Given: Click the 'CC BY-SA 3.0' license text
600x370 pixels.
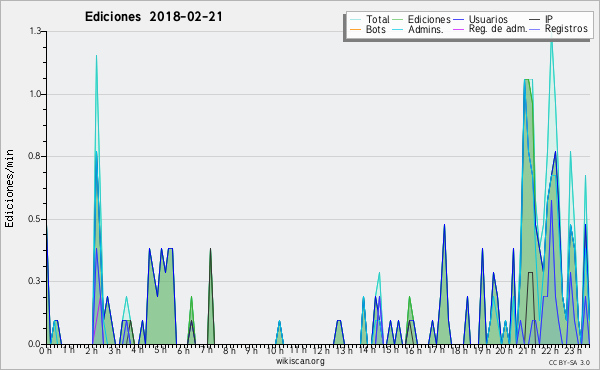Looking at the screenshot, I should 569,363.
